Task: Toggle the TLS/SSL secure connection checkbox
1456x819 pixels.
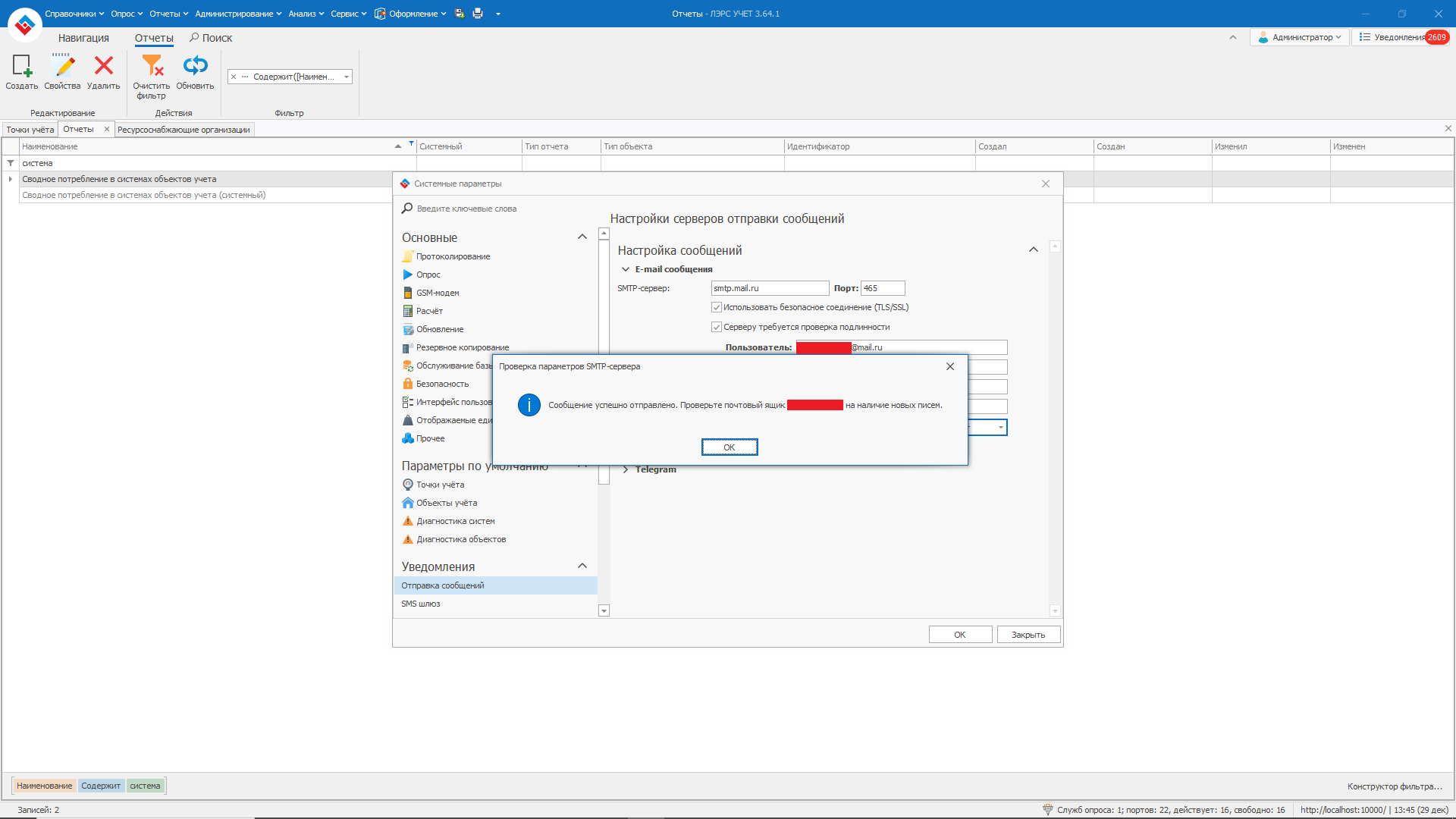Action: click(x=717, y=307)
